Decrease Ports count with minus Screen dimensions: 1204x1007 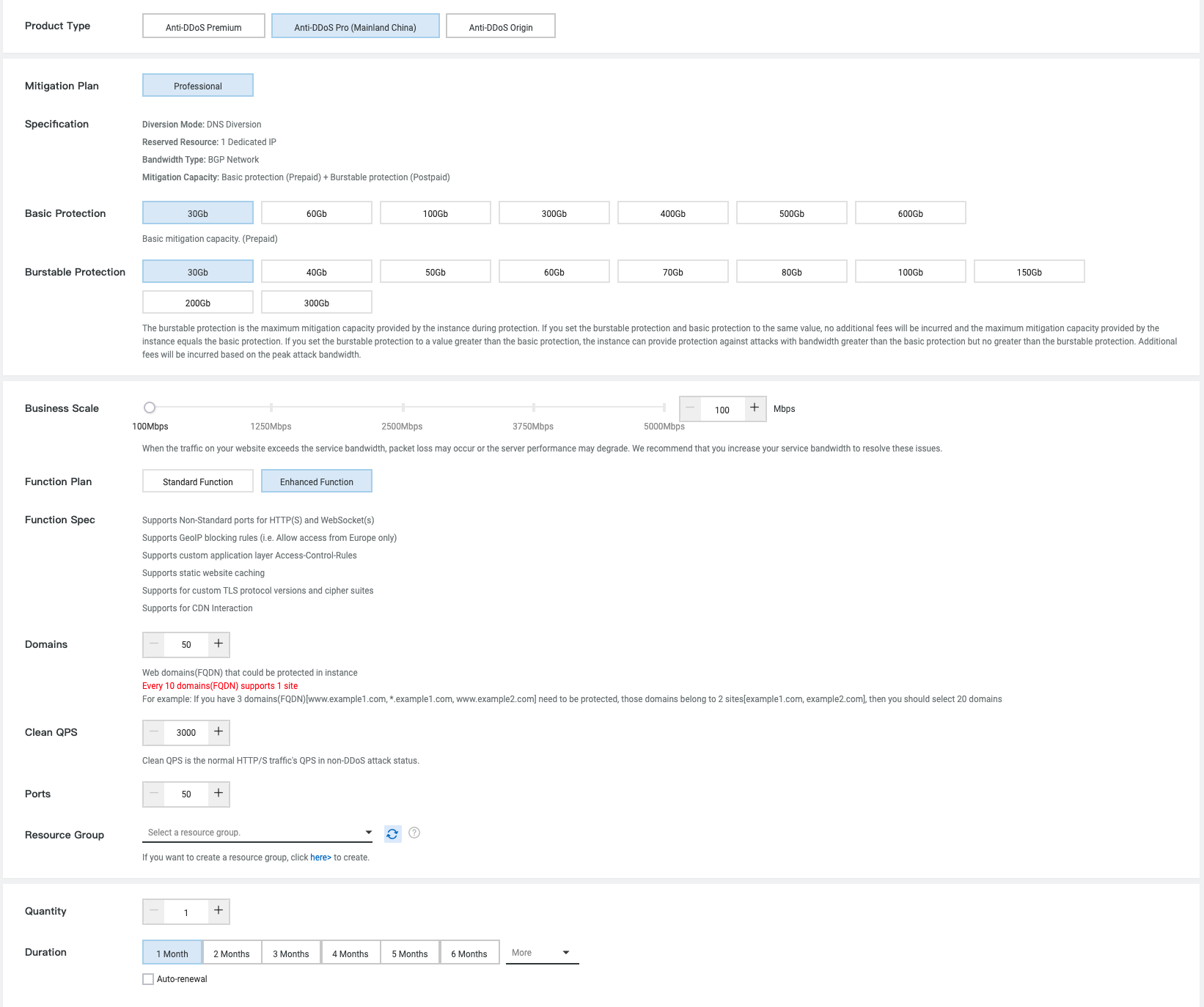(154, 793)
